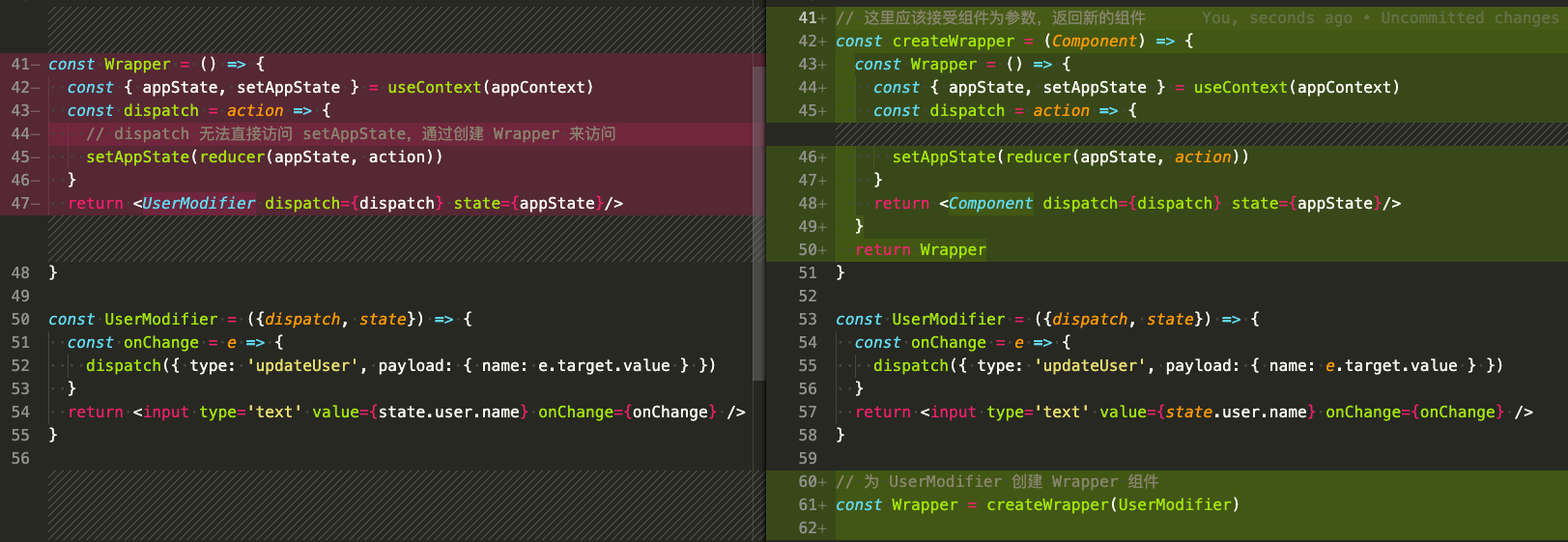Click removed line number 41 in left pane
This screenshot has height=542, width=1568.
[21, 65]
